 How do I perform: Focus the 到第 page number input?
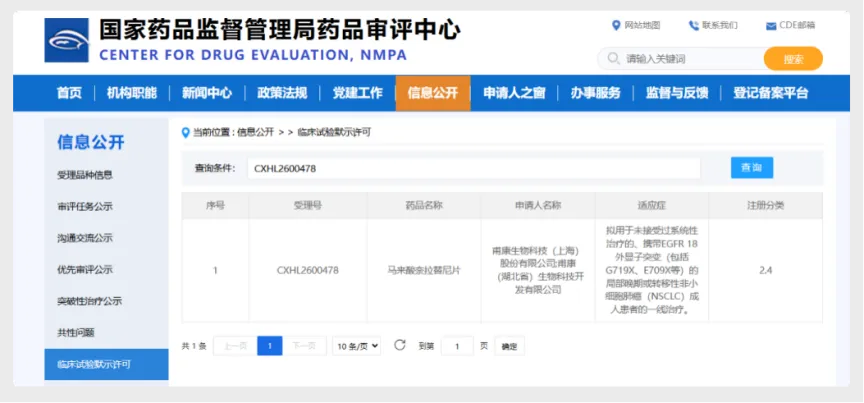[x=457, y=346]
